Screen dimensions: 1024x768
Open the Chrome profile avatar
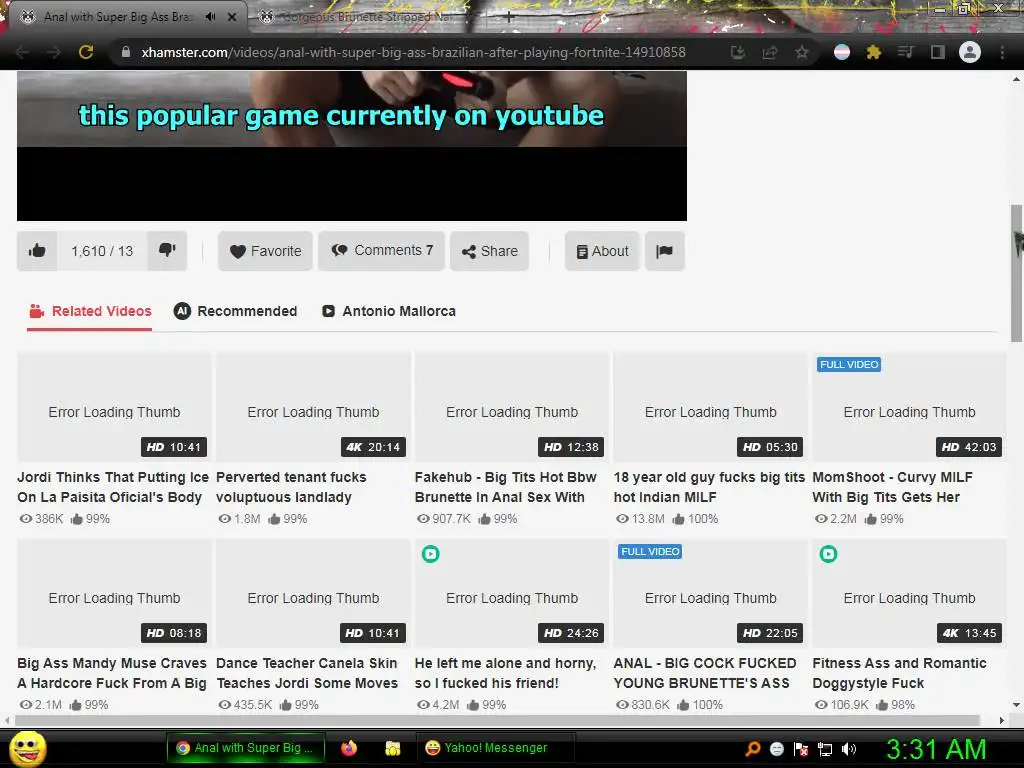pos(970,52)
